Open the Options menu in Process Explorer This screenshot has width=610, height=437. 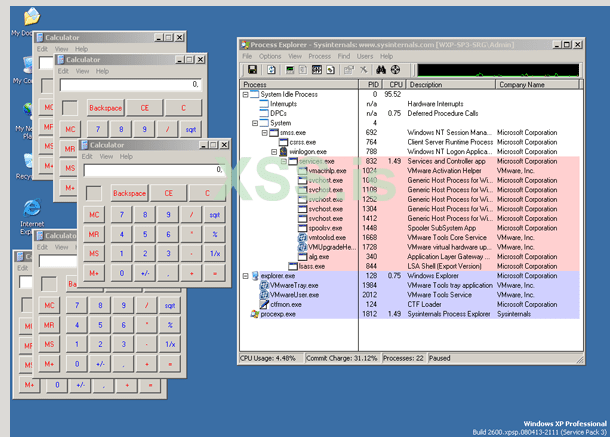click(270, 56)
